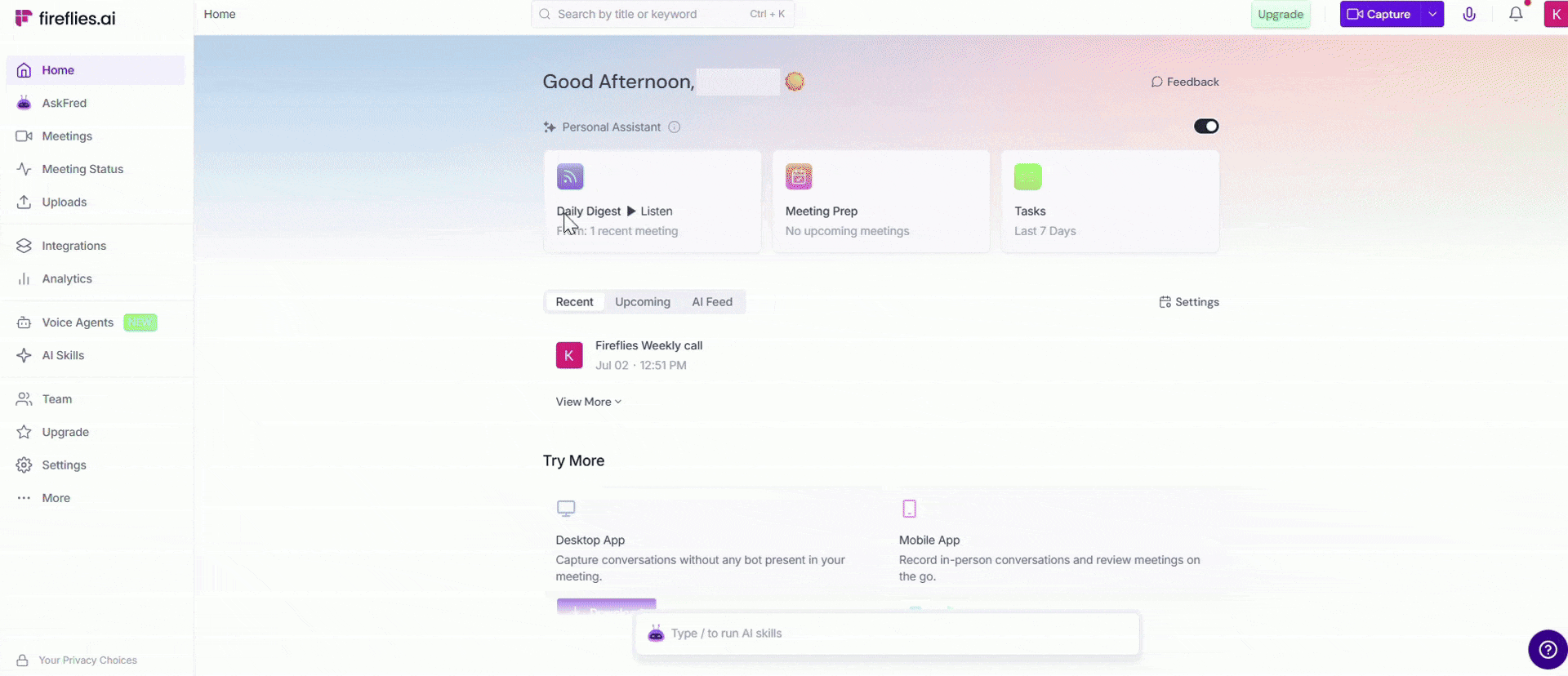Viewport: 1568px width, 676px height.
Task: Click the Home breadcrumb in top bar
Action: [220, 14]
